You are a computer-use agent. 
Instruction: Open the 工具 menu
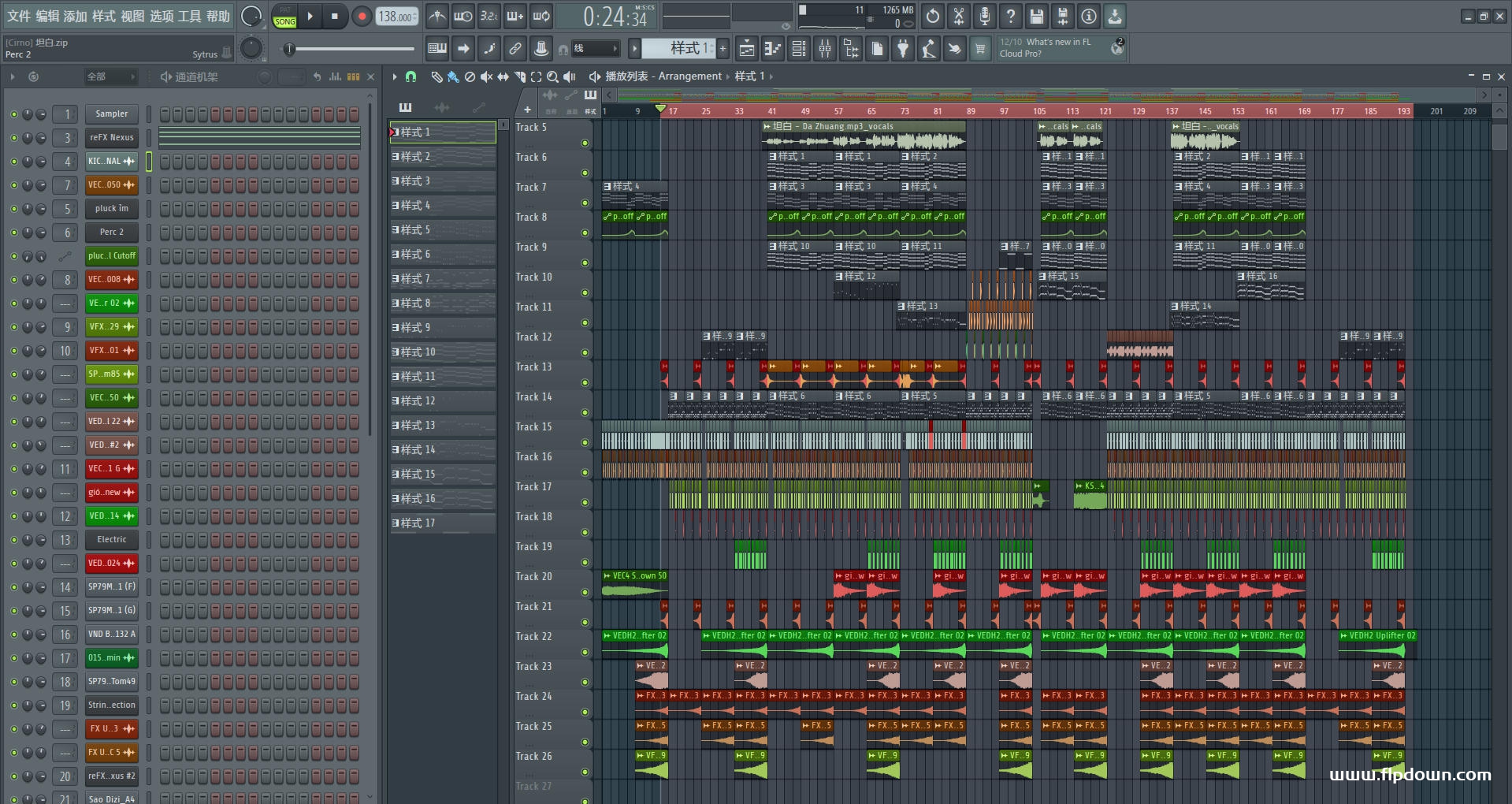[189, 17]
